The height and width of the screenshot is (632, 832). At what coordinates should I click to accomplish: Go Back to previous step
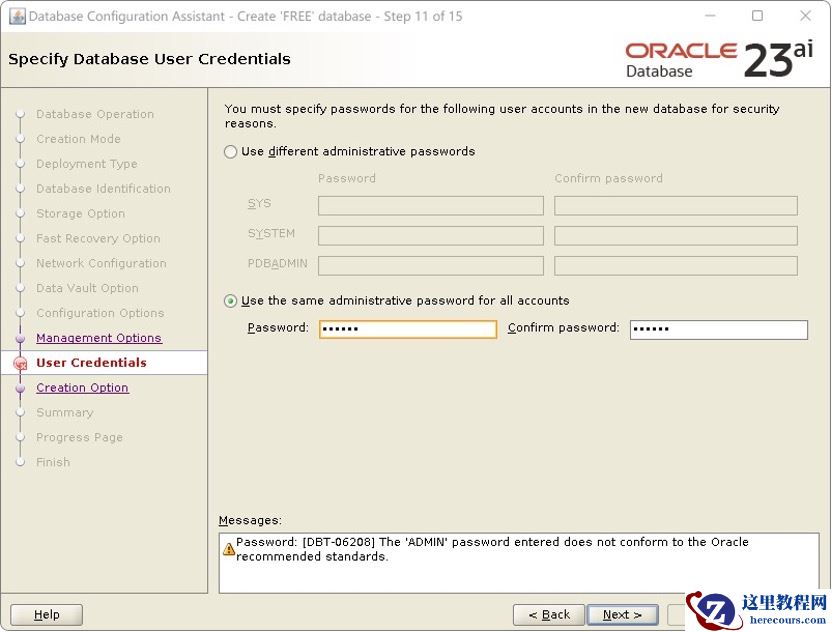point(549,614)
